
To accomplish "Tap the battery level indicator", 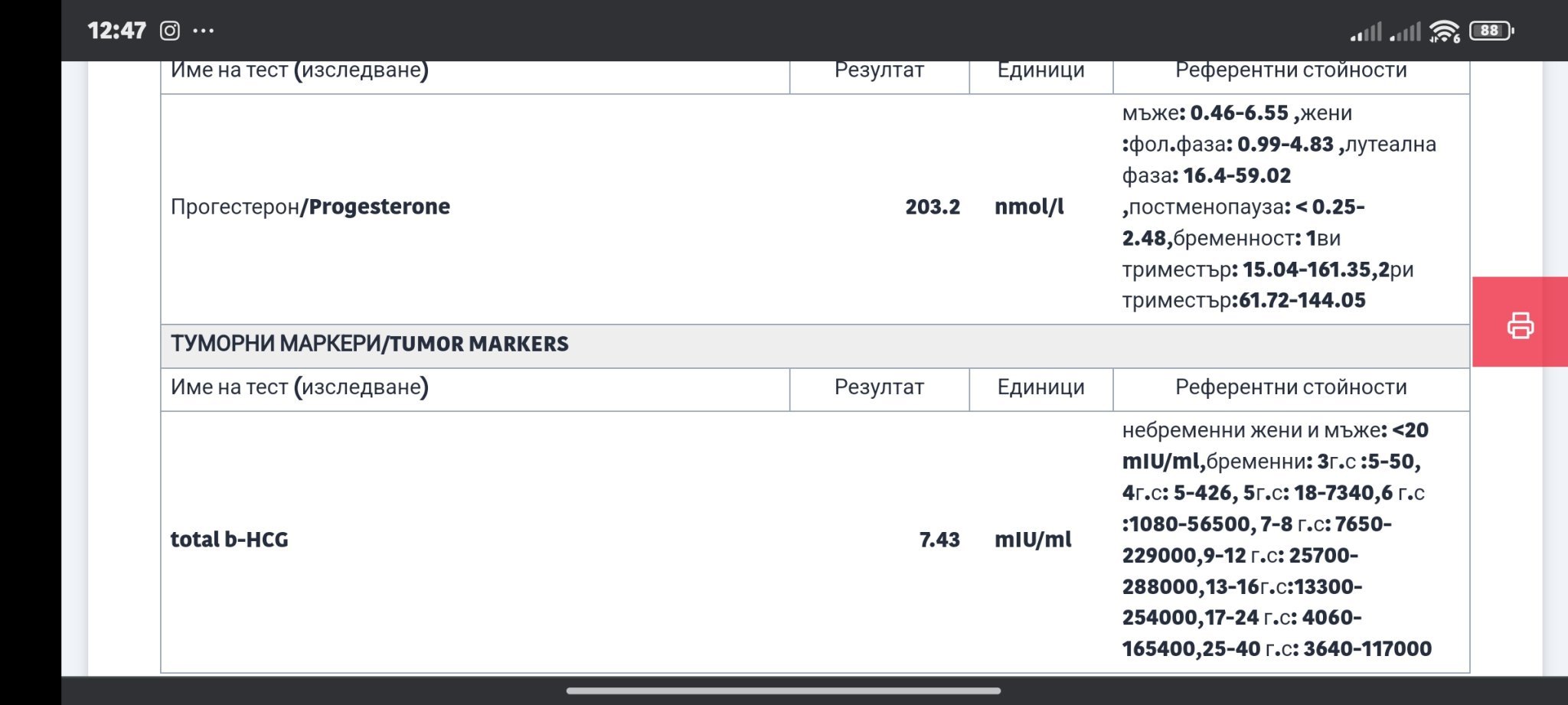I will (1491, 31).
